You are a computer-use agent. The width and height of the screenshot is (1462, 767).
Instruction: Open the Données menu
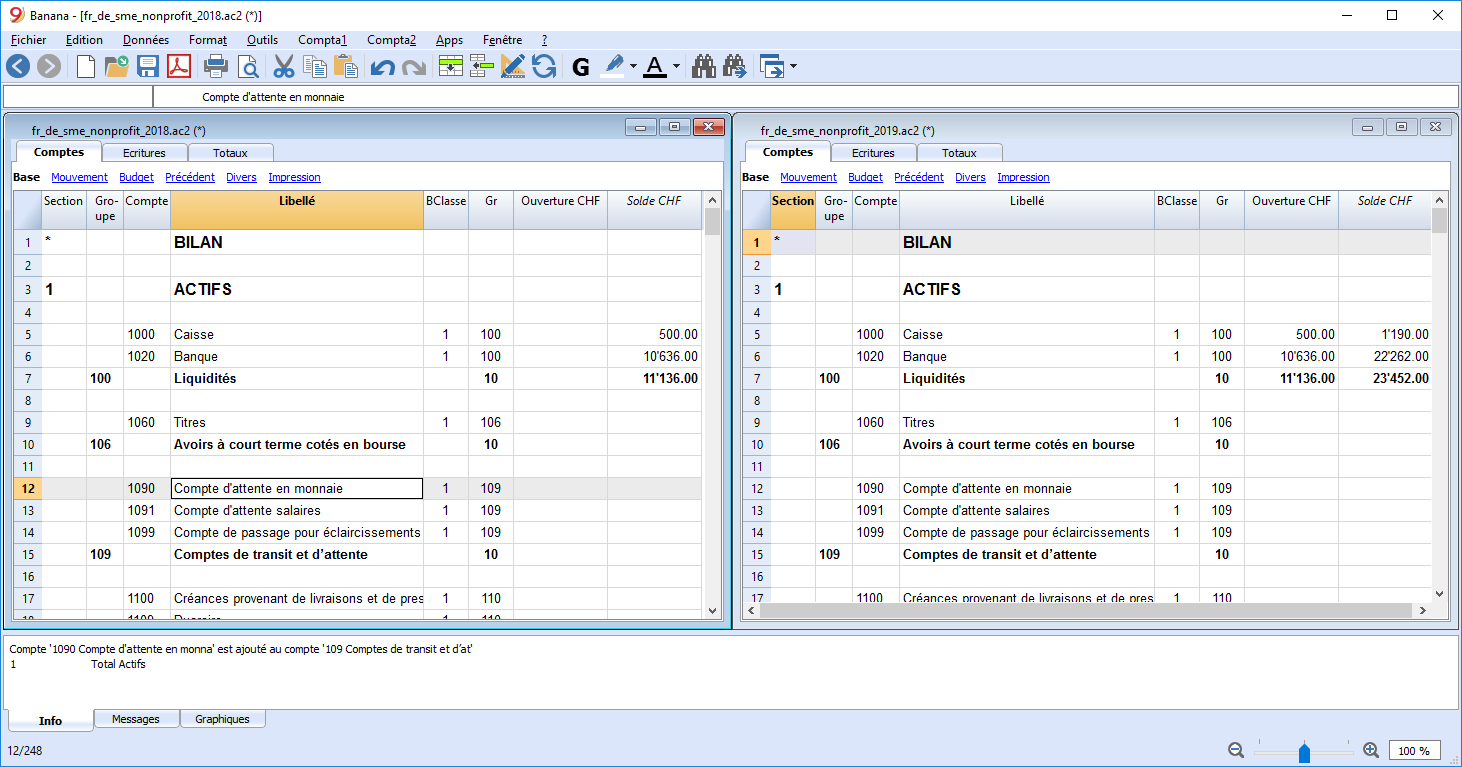[146, 40]
